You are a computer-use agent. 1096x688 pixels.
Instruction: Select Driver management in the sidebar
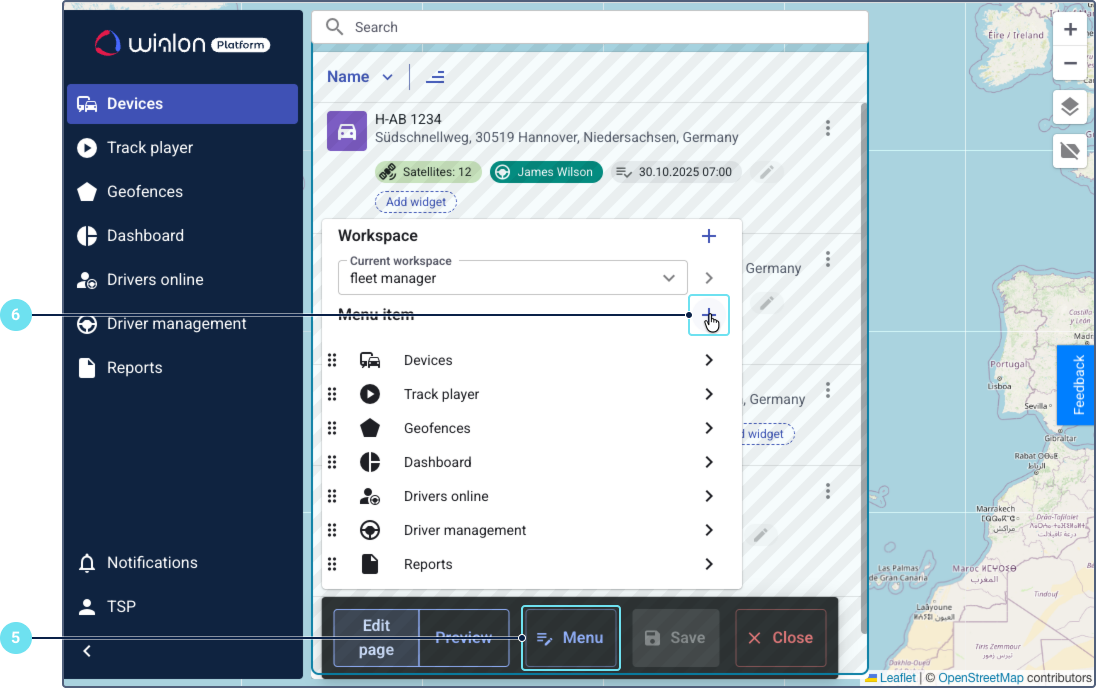176,324
